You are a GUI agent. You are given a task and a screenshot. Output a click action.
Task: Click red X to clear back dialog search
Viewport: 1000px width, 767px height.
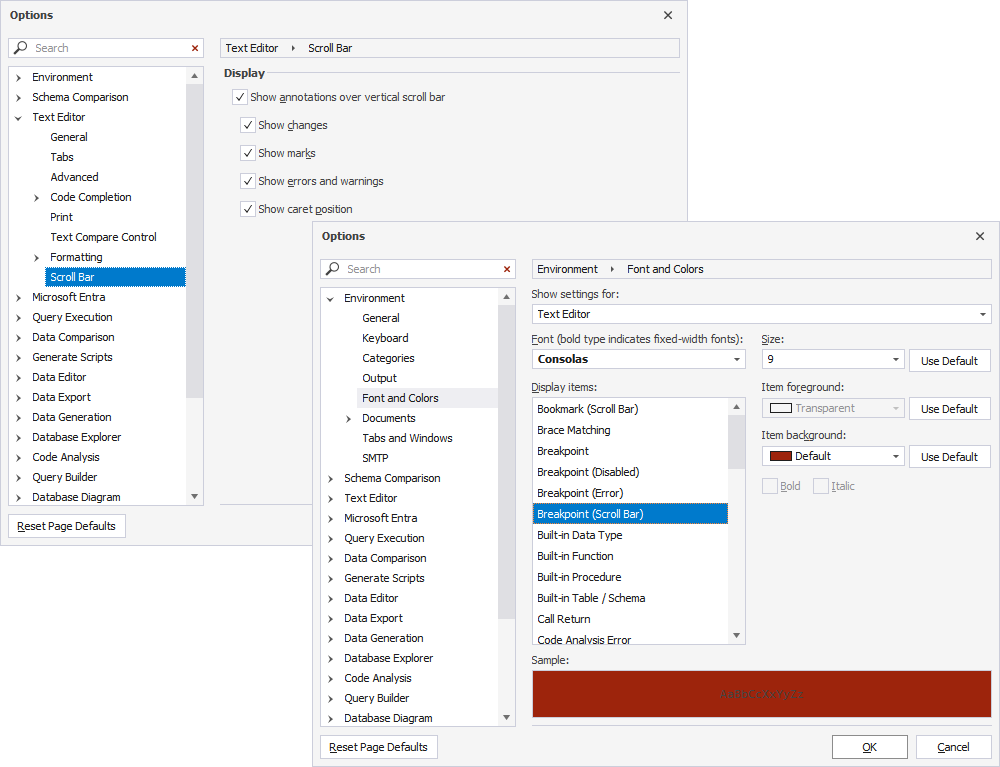[195, 47]
